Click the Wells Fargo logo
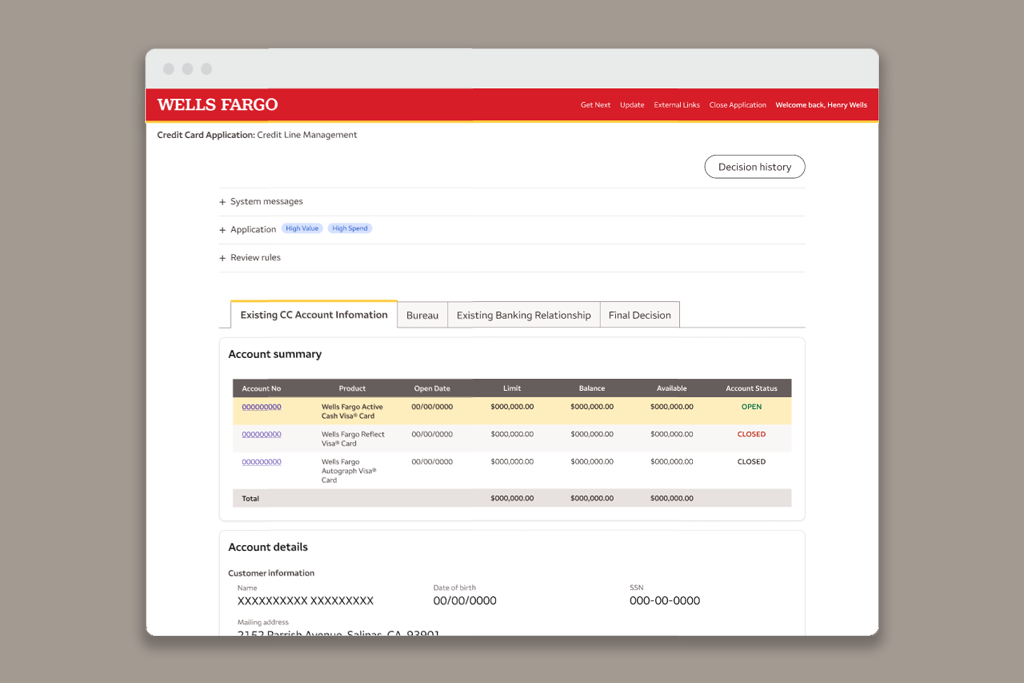Viewport: 1024px width, 683px height. coord(218,105)
